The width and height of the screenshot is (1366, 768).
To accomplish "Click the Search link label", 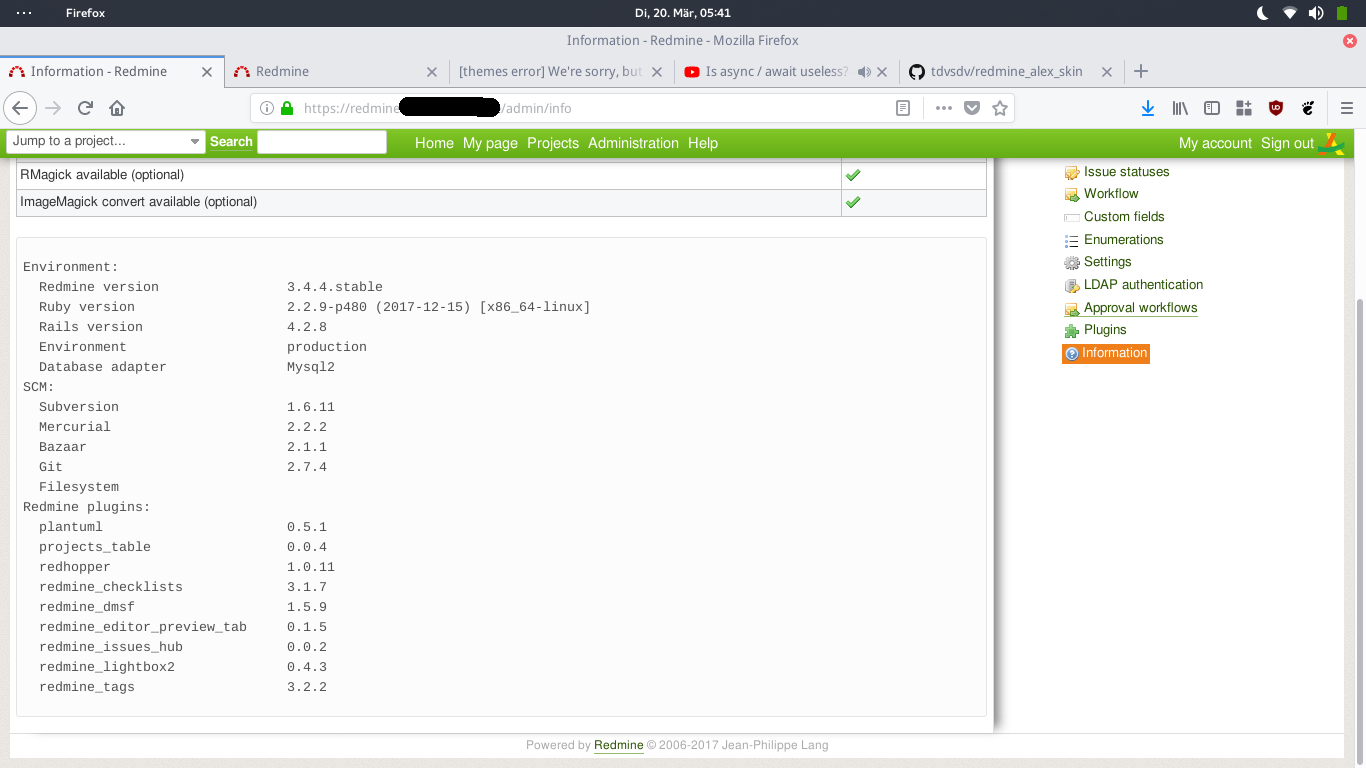I will pos(231,142).
